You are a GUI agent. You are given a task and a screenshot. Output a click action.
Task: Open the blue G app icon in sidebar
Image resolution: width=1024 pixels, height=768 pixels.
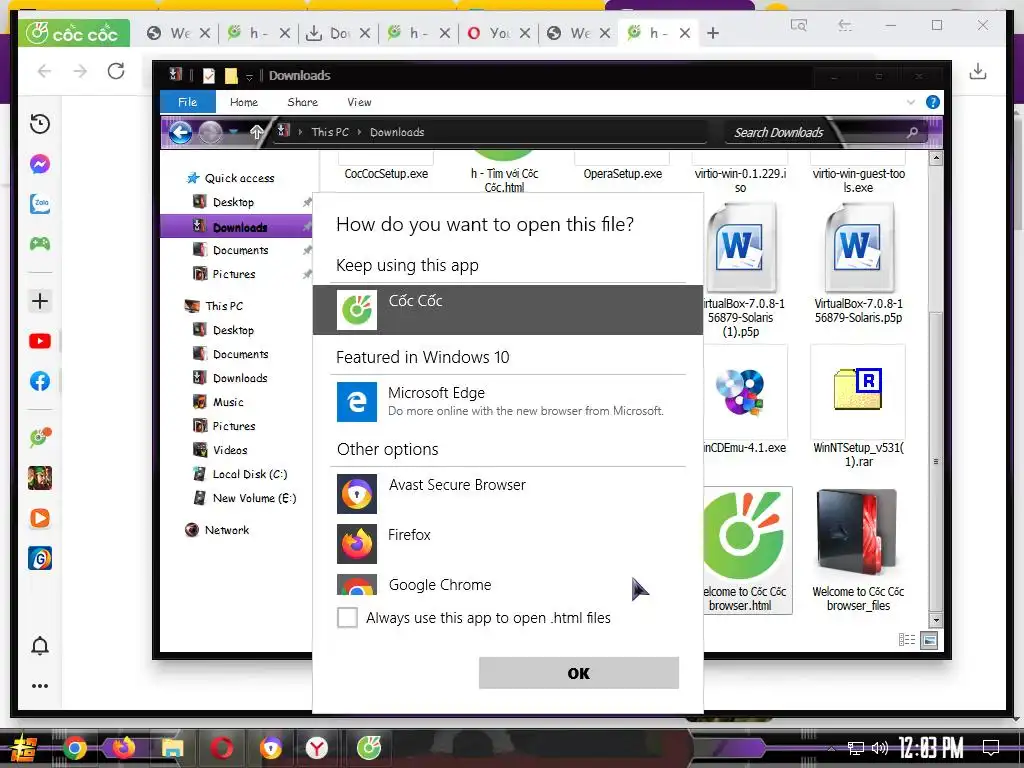[x=40, y=558]
